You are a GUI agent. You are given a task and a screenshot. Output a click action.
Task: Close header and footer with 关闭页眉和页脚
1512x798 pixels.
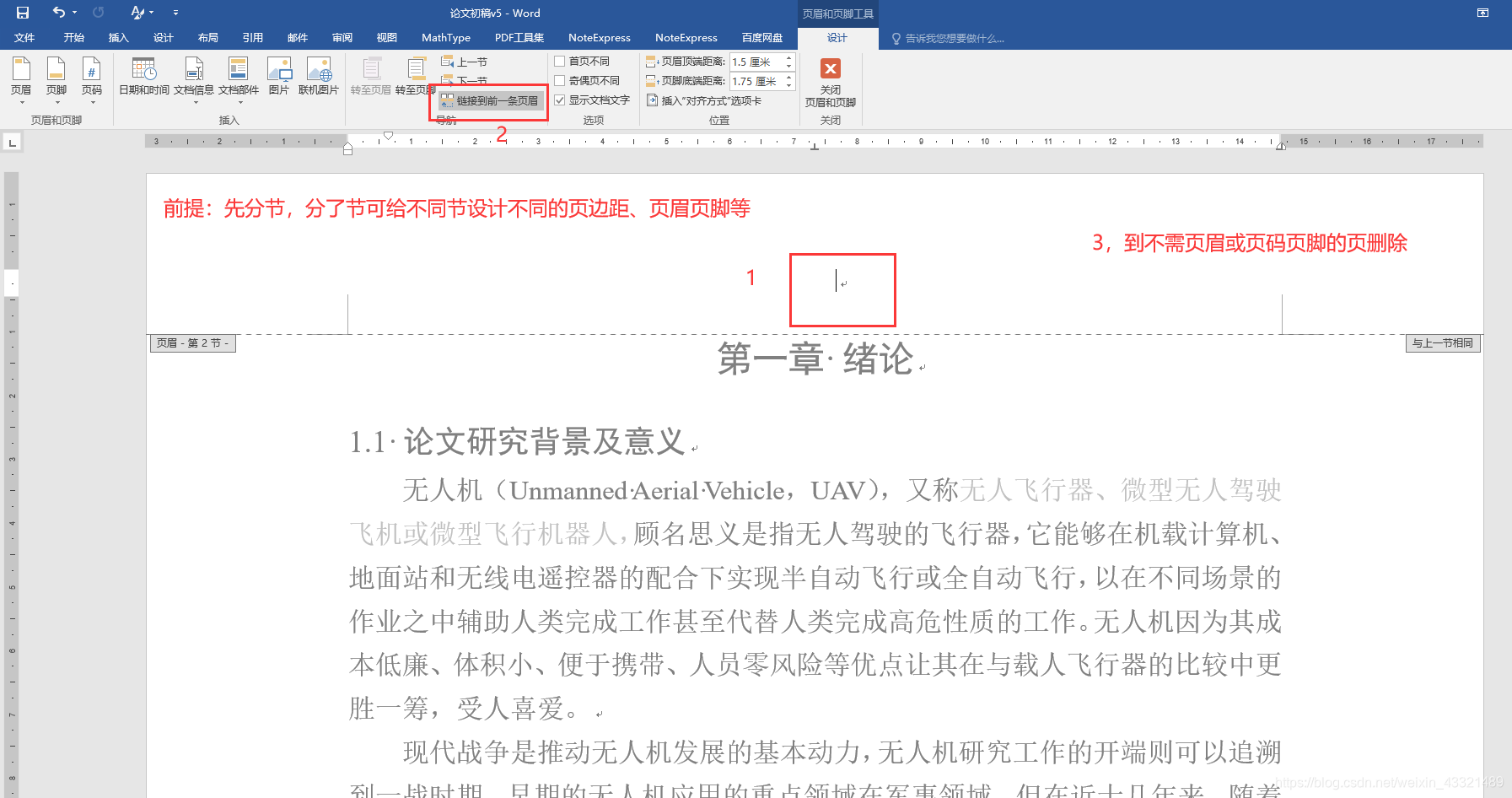[x=831, y=84]
